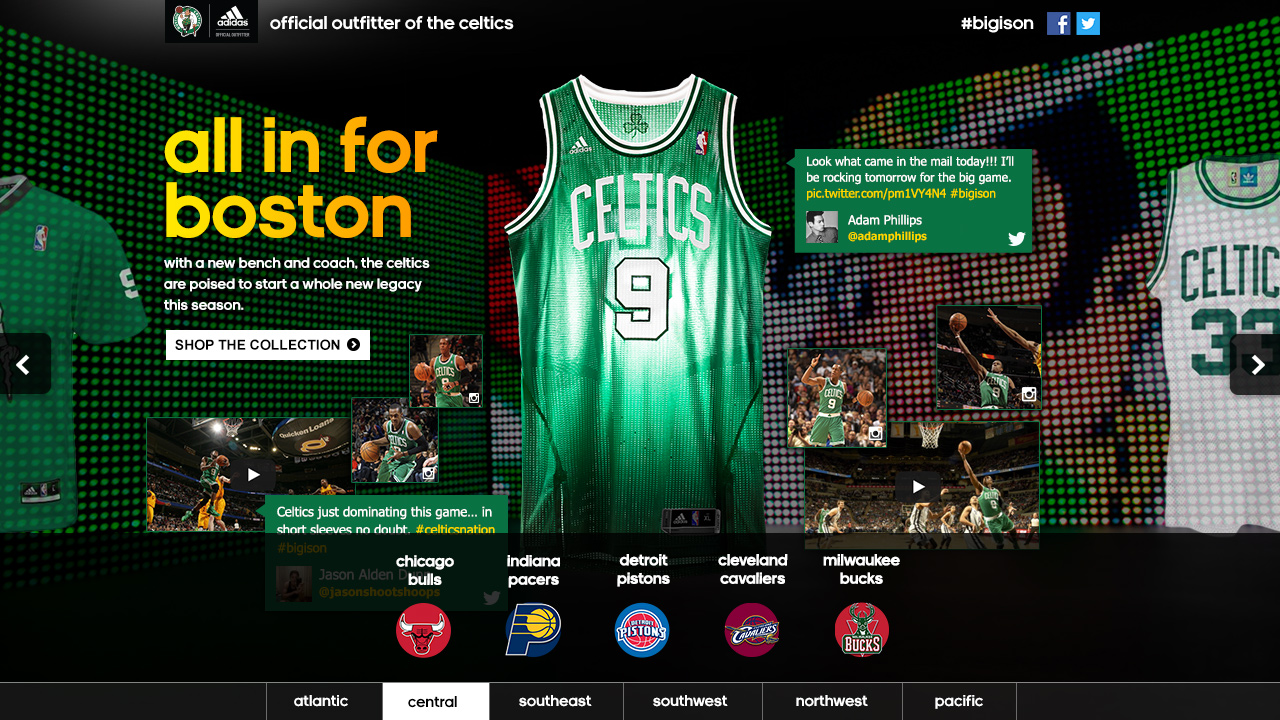Select the Indiana Pacers logo

click(533, 630)
